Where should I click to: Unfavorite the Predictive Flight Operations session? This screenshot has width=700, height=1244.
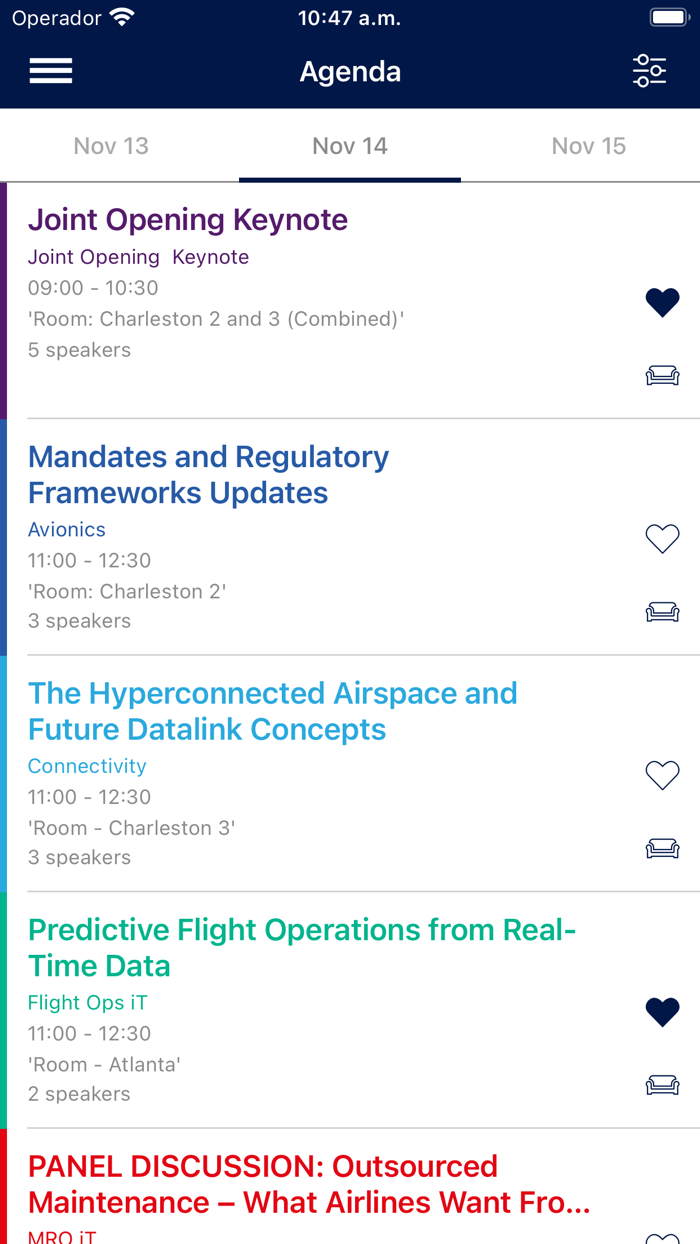click(x=663, y=1011)
